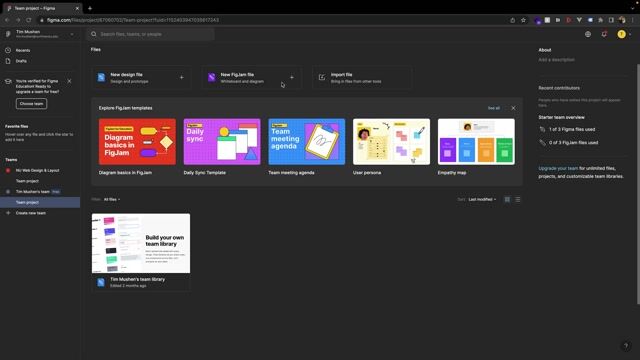Open the Daily Sync Template thumbnail
This screenshot has width=640, height=360.
point(222,142)
